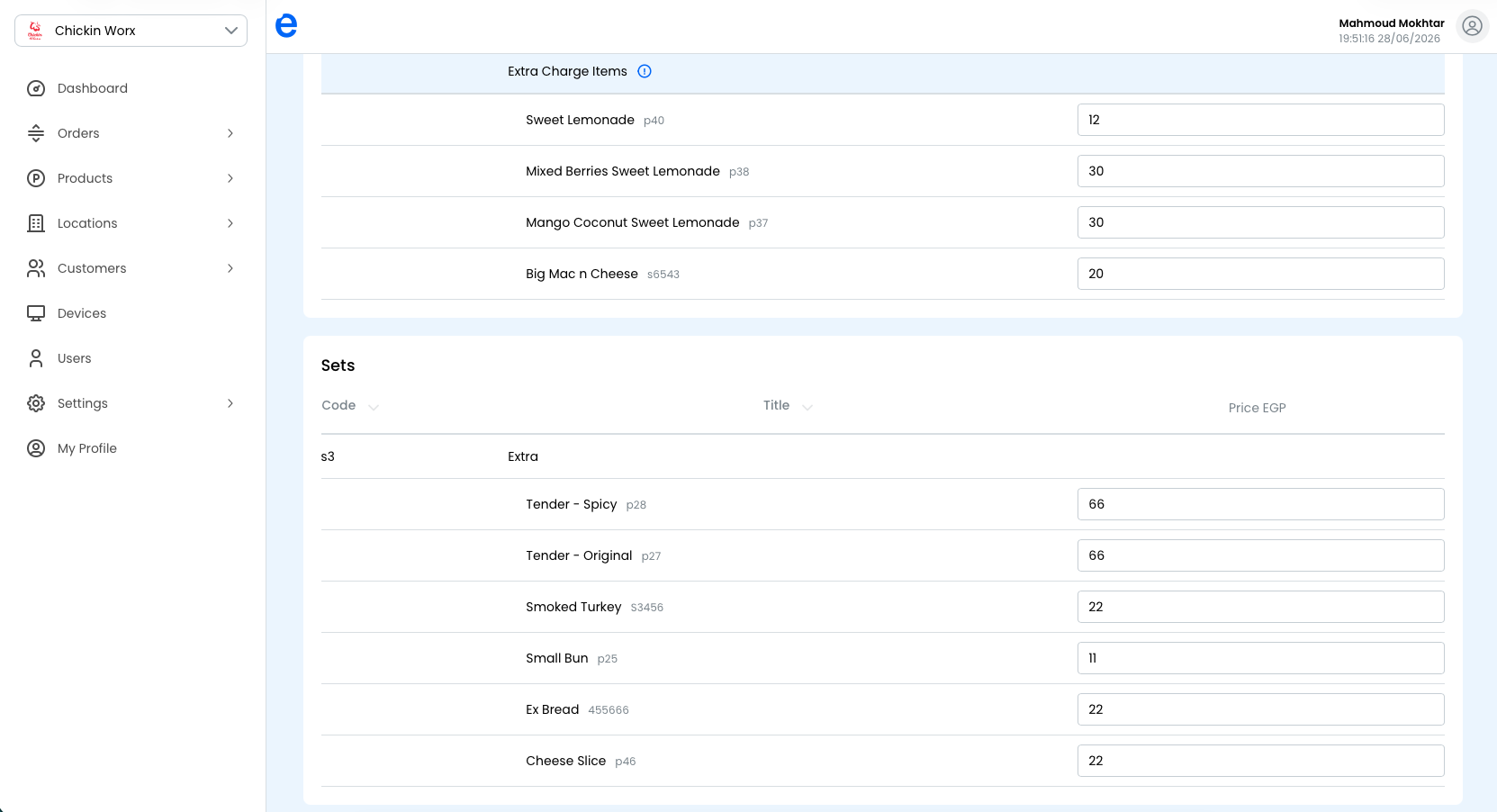Click the blue e logo
1497x812 pixels.
pyautogui.click(x=286, y=25)
